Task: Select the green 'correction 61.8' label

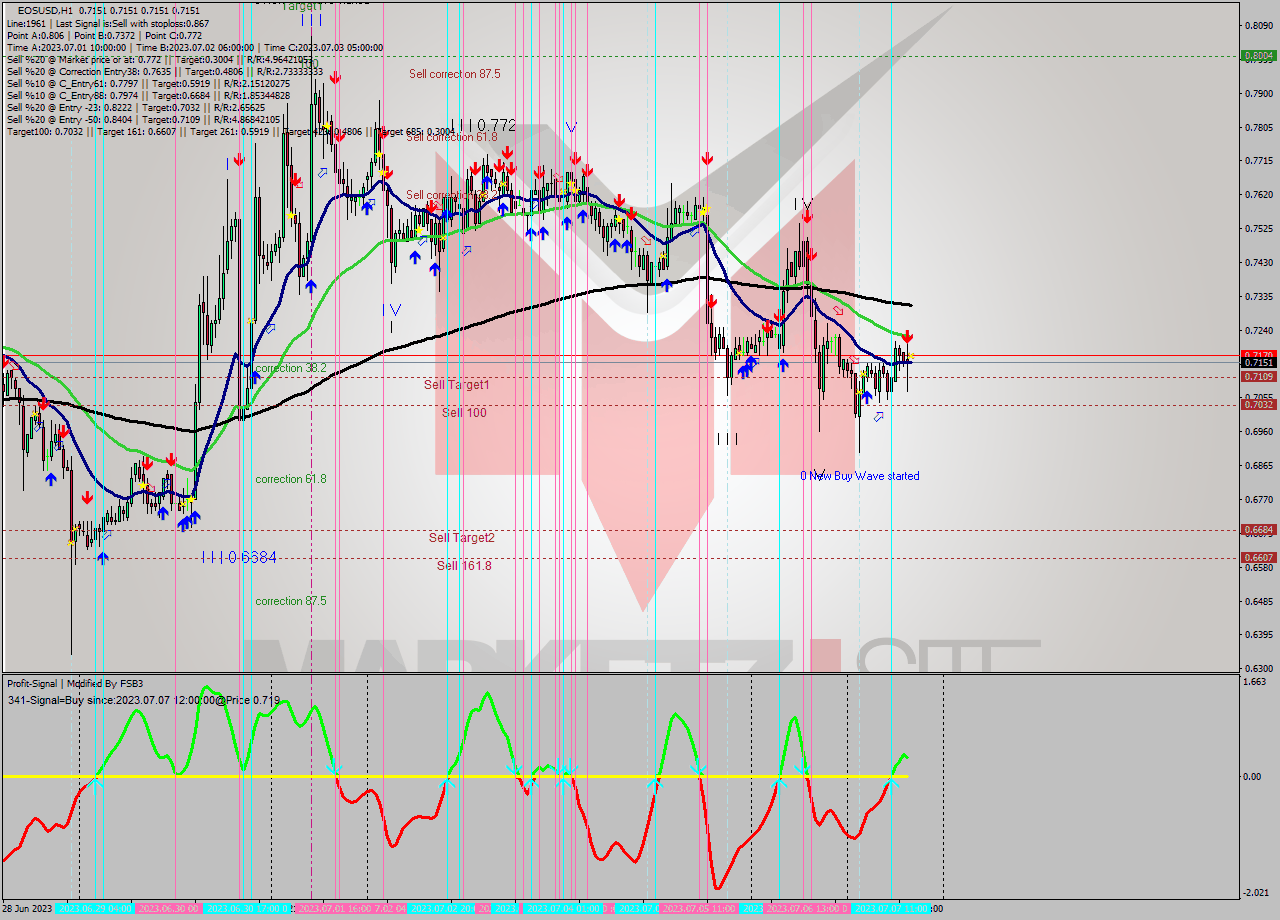Action: point(290,479)
